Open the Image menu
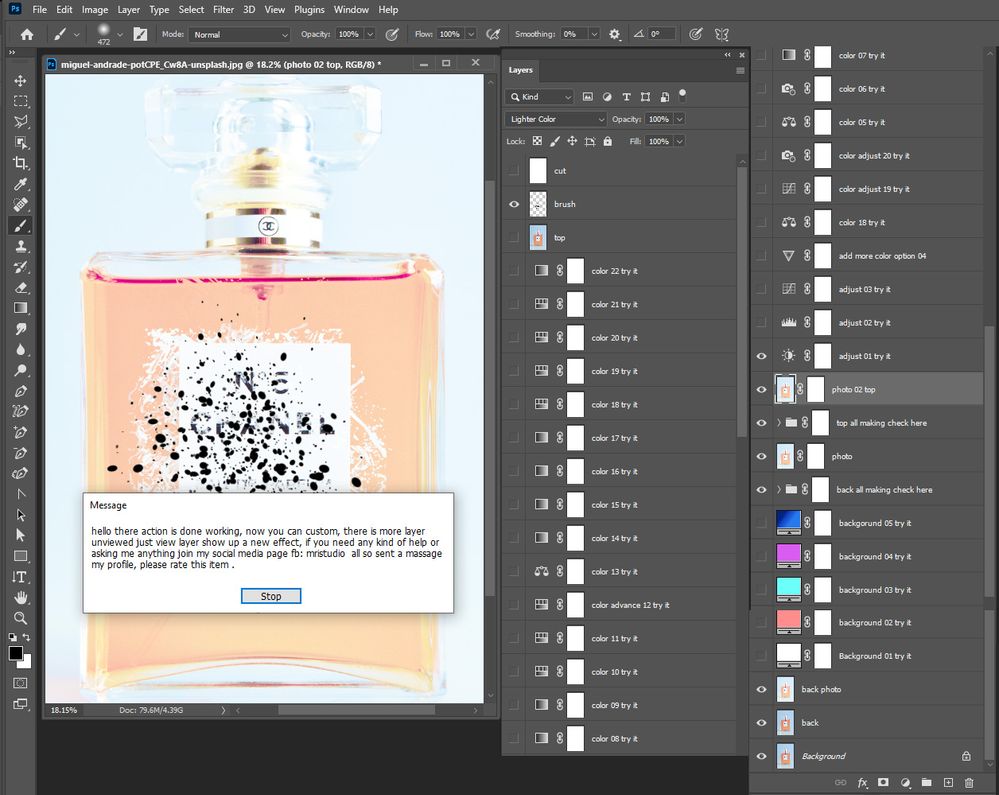This screenshot has height=795, width=999. tap(95, 10)
